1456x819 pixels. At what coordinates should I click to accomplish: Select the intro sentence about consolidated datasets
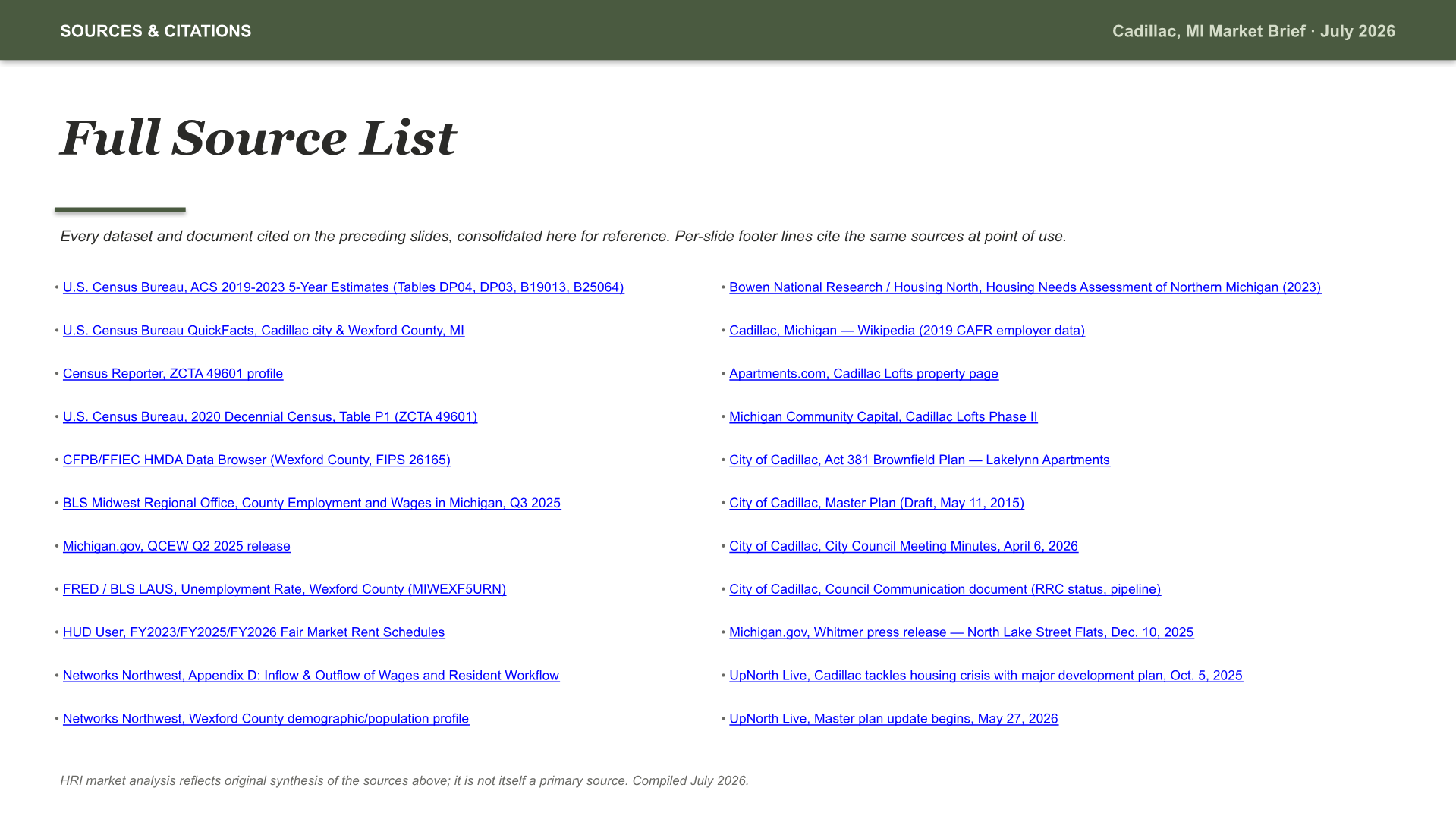point(563,237)
